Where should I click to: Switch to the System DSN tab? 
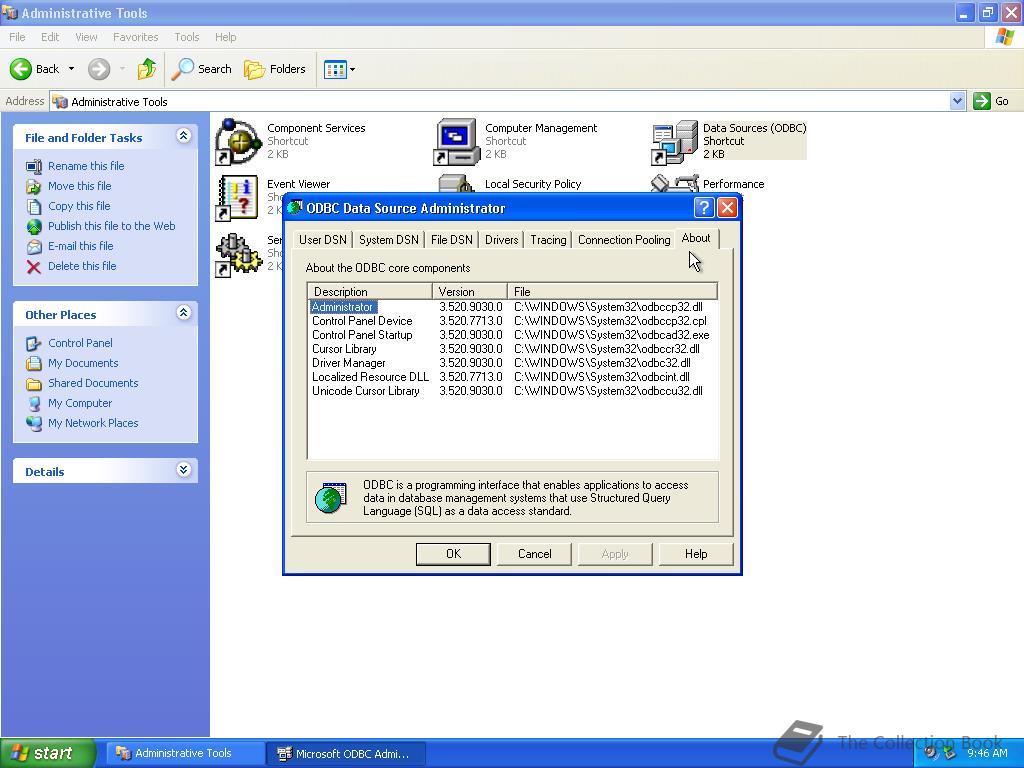point(389,240)
